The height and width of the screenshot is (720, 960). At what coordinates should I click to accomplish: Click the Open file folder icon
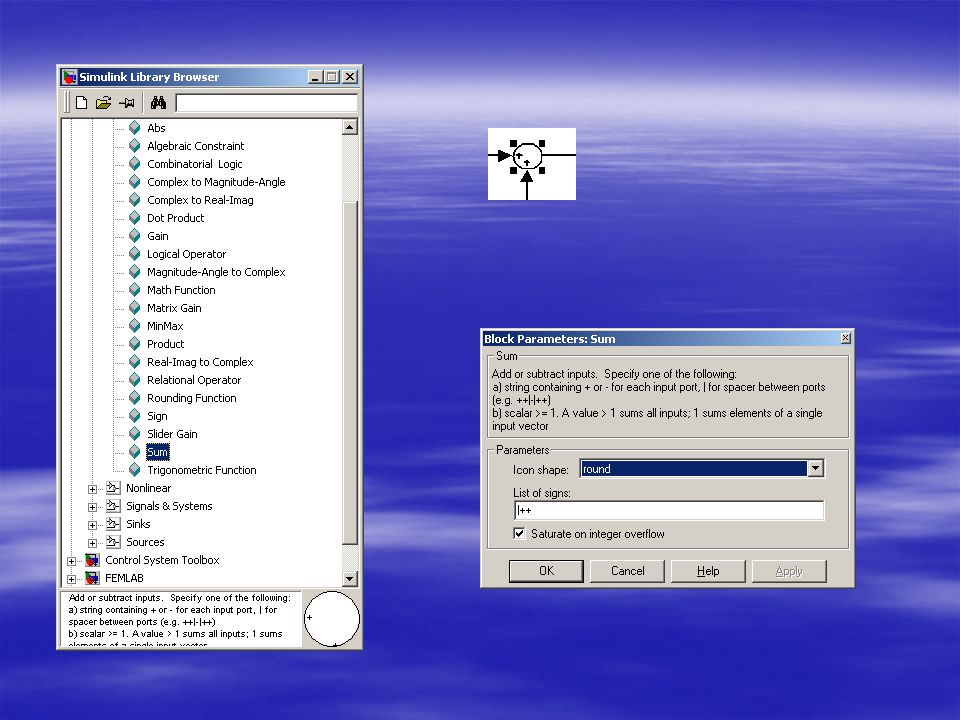[x=103, y=102]
